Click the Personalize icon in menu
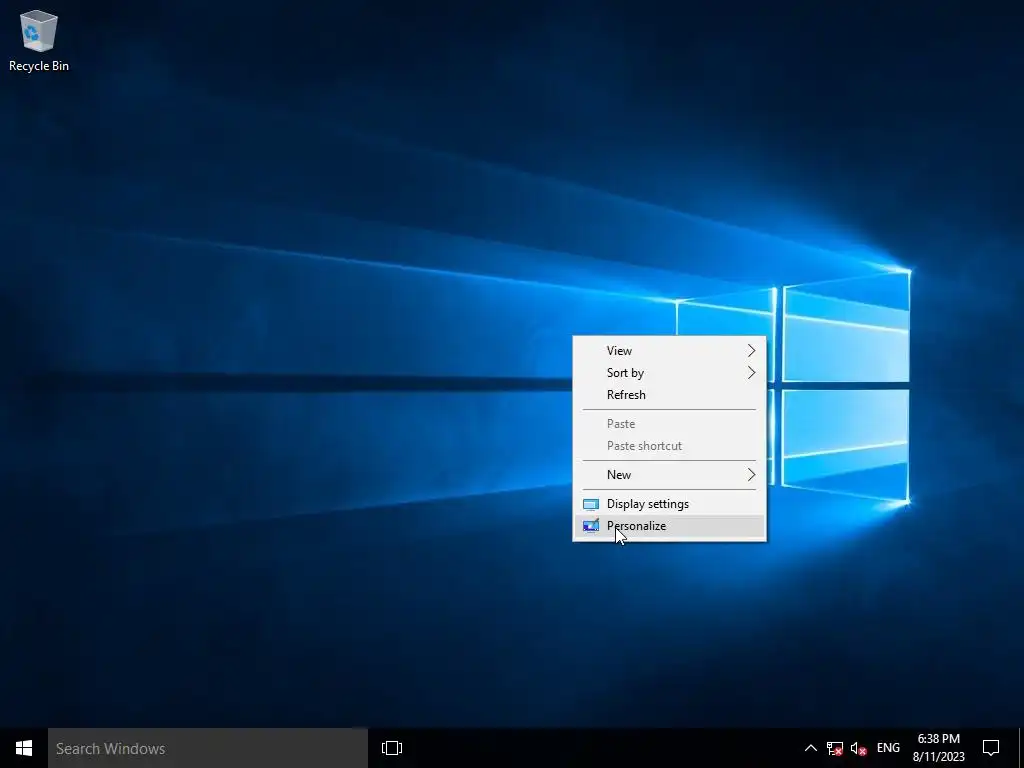Image resolution: width=1024 pixels, height=768 pixels. tap(590, 526)
